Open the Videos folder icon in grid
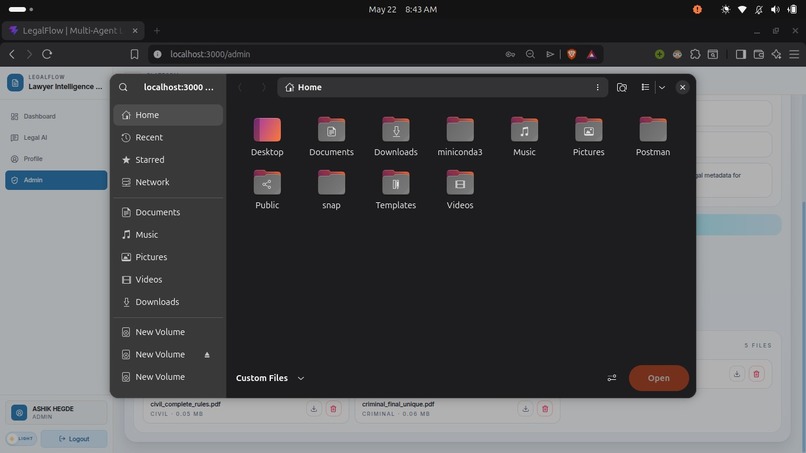806x453 pixels. click(x=460, y=189)
